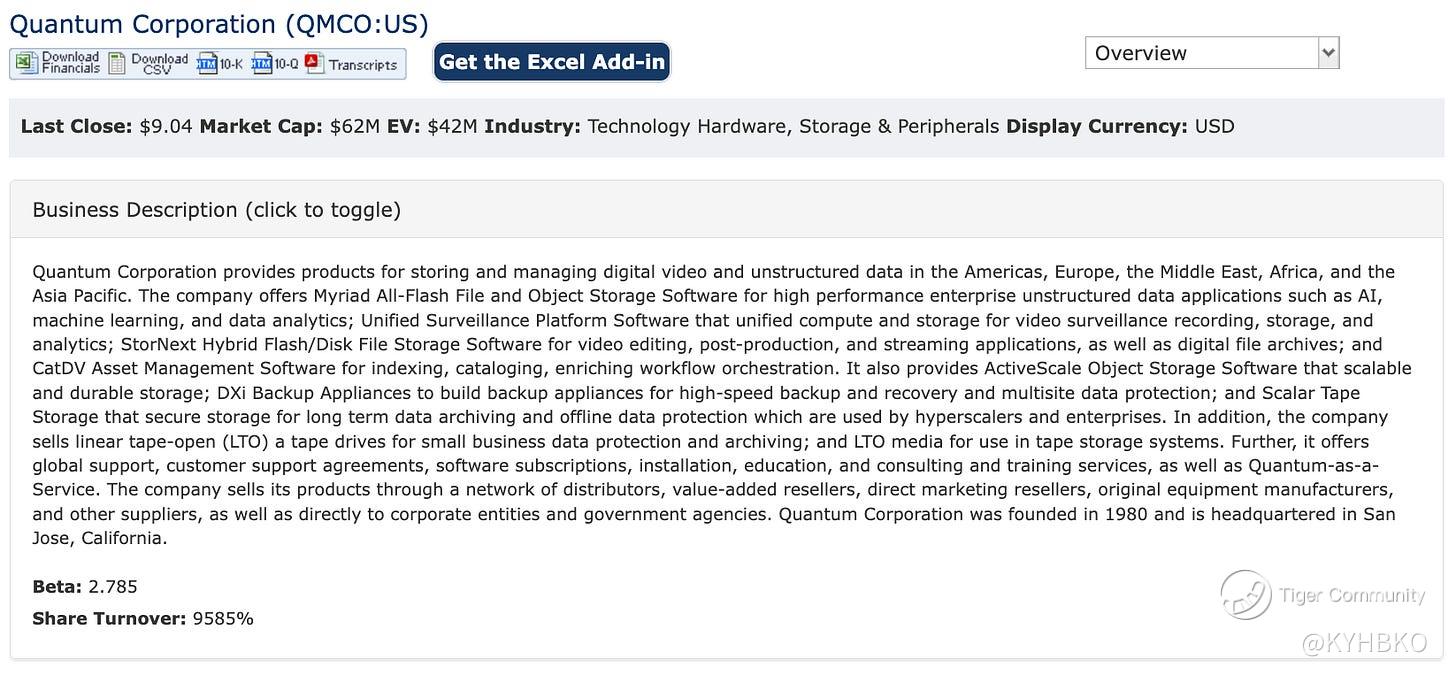
Task: Click the @KYHBKO watermark text
Action: (x=1364, y=644)
